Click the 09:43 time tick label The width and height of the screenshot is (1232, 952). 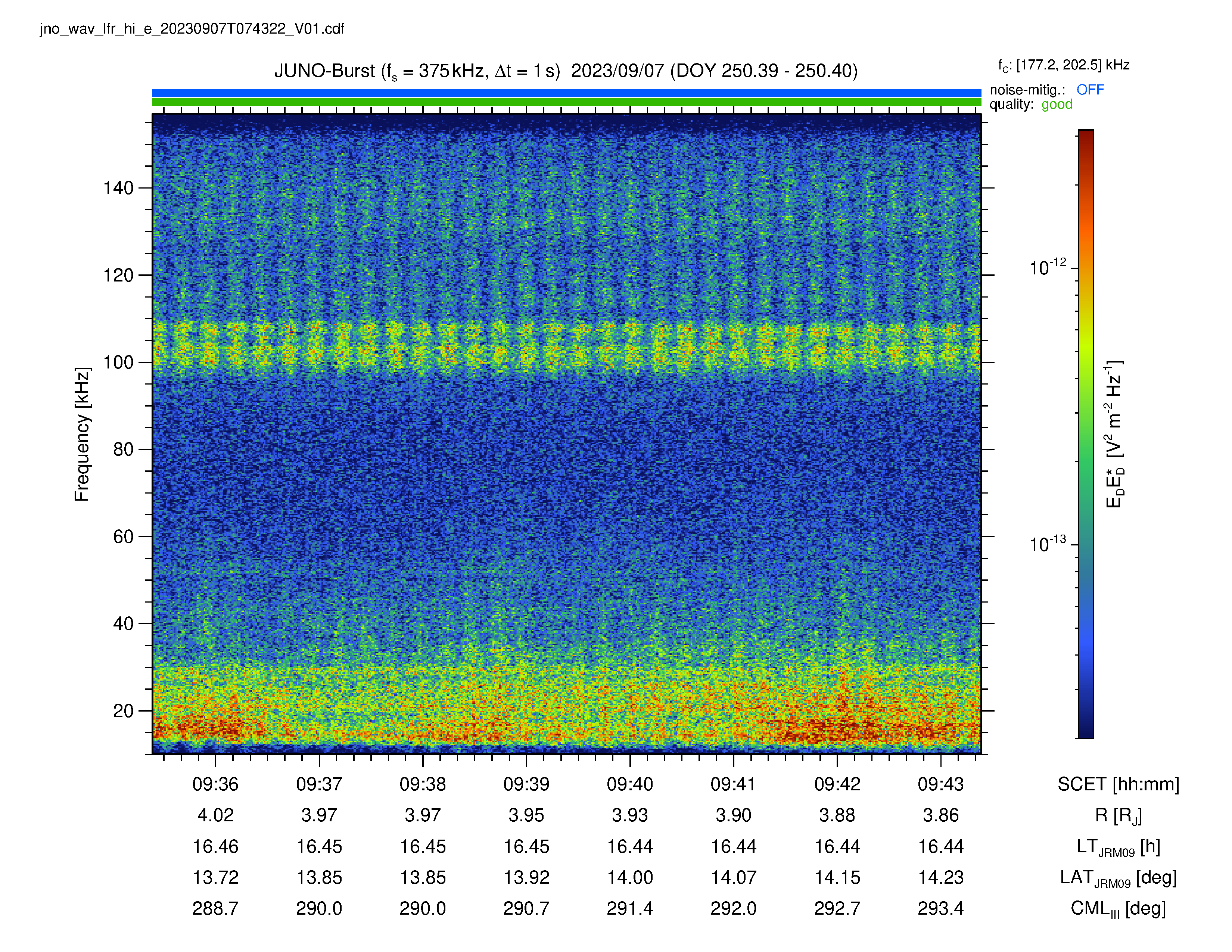(940, 784)
